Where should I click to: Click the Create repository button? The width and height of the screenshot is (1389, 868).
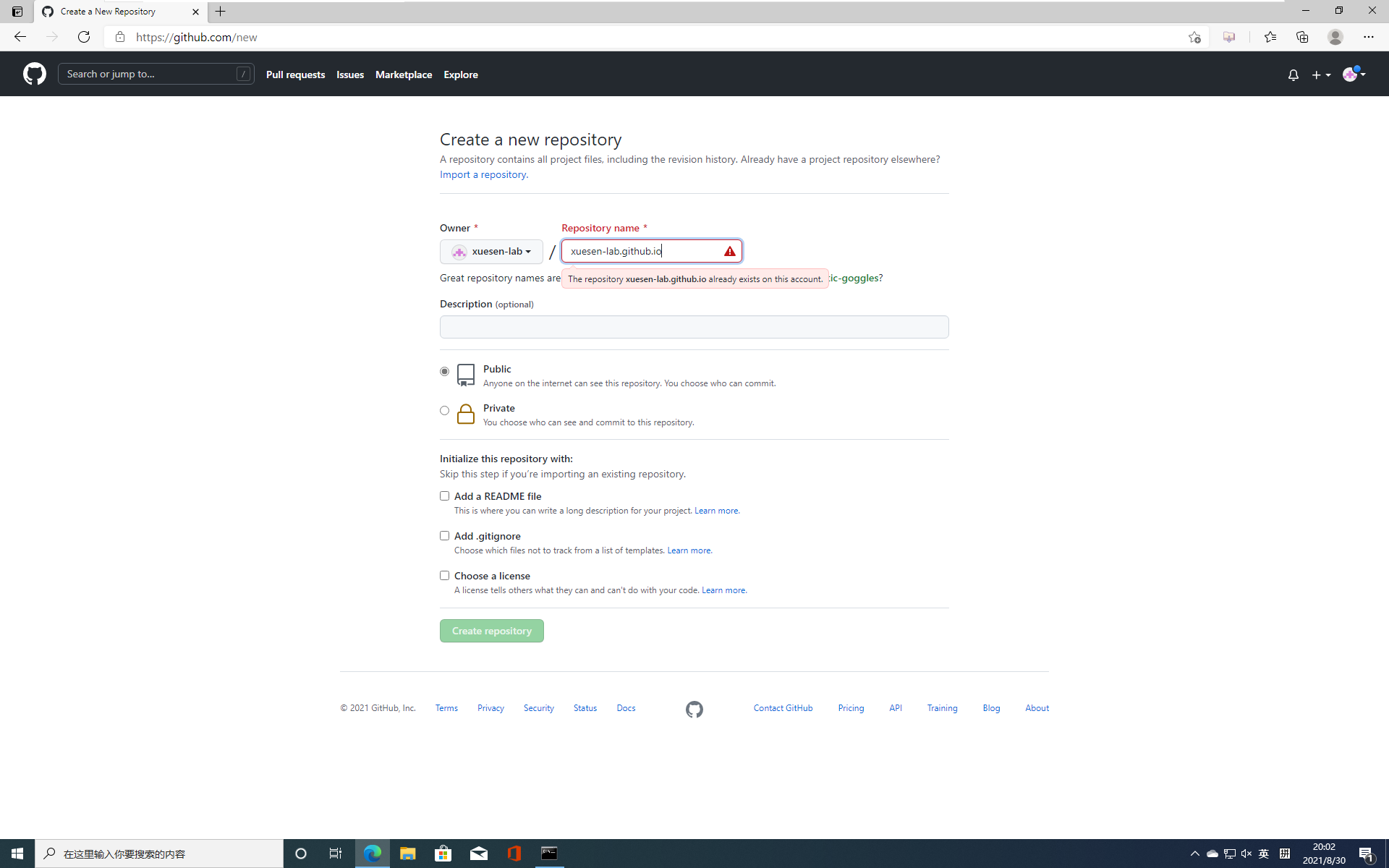tap(492, 631)
